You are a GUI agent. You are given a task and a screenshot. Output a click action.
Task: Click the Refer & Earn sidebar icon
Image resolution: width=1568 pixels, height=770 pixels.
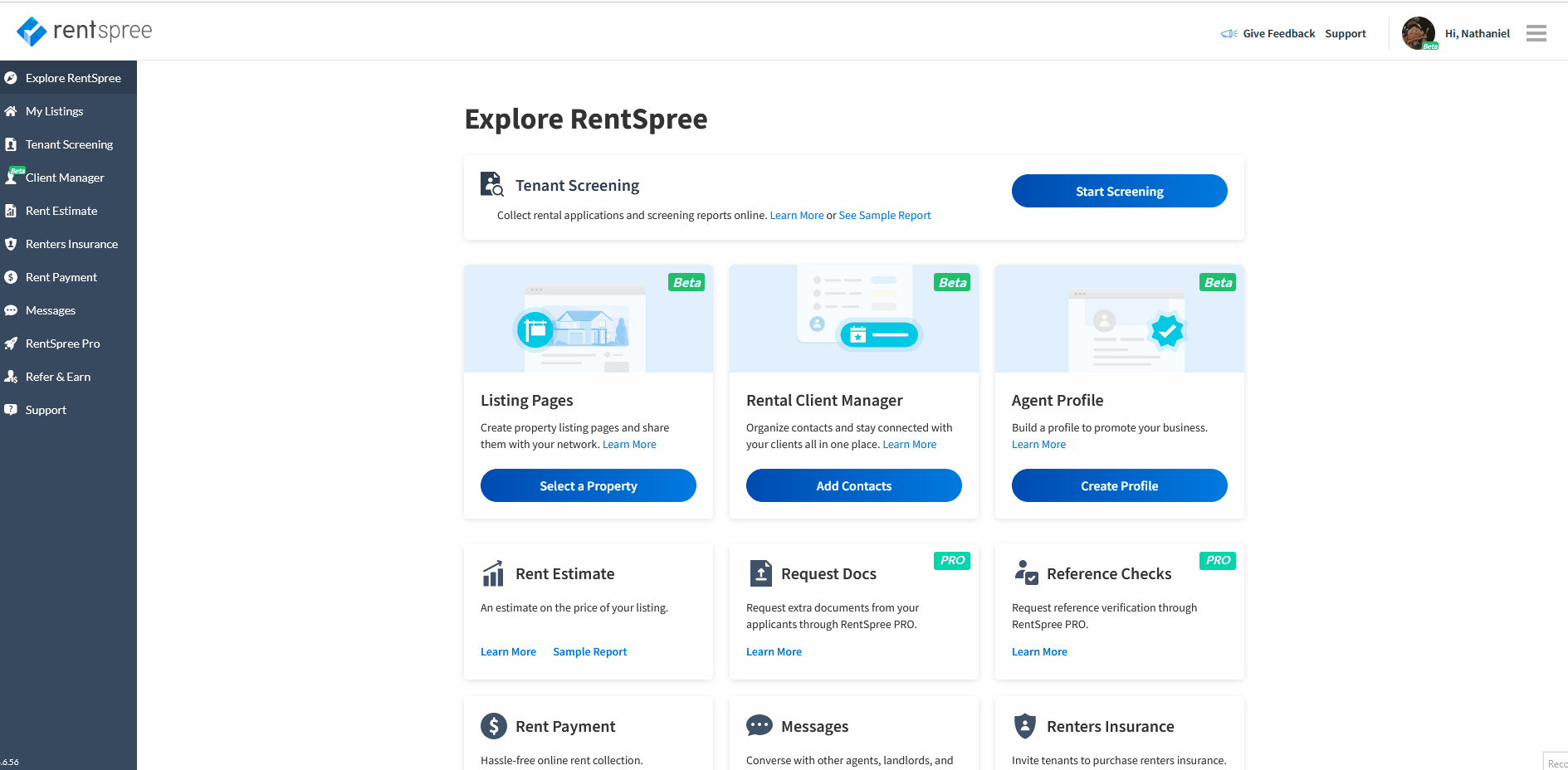pyautogui.click(x=11, y=377)
